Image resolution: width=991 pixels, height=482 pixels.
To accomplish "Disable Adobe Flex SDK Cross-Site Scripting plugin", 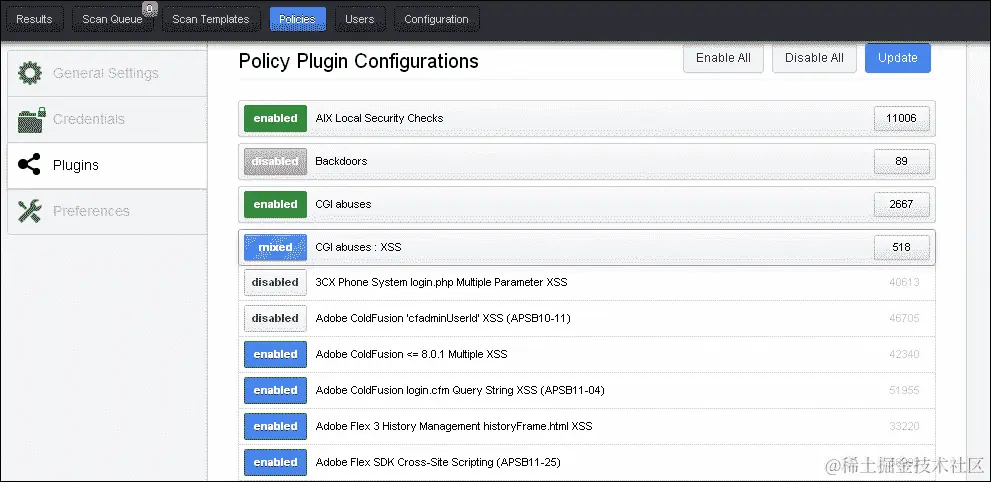I will [x=276, y=462].
